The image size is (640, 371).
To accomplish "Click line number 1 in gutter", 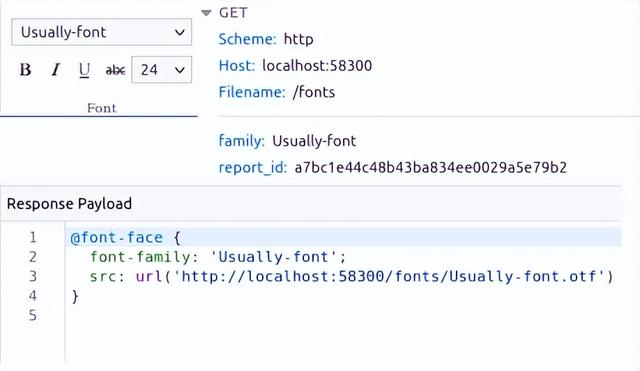I will (33, 238).
